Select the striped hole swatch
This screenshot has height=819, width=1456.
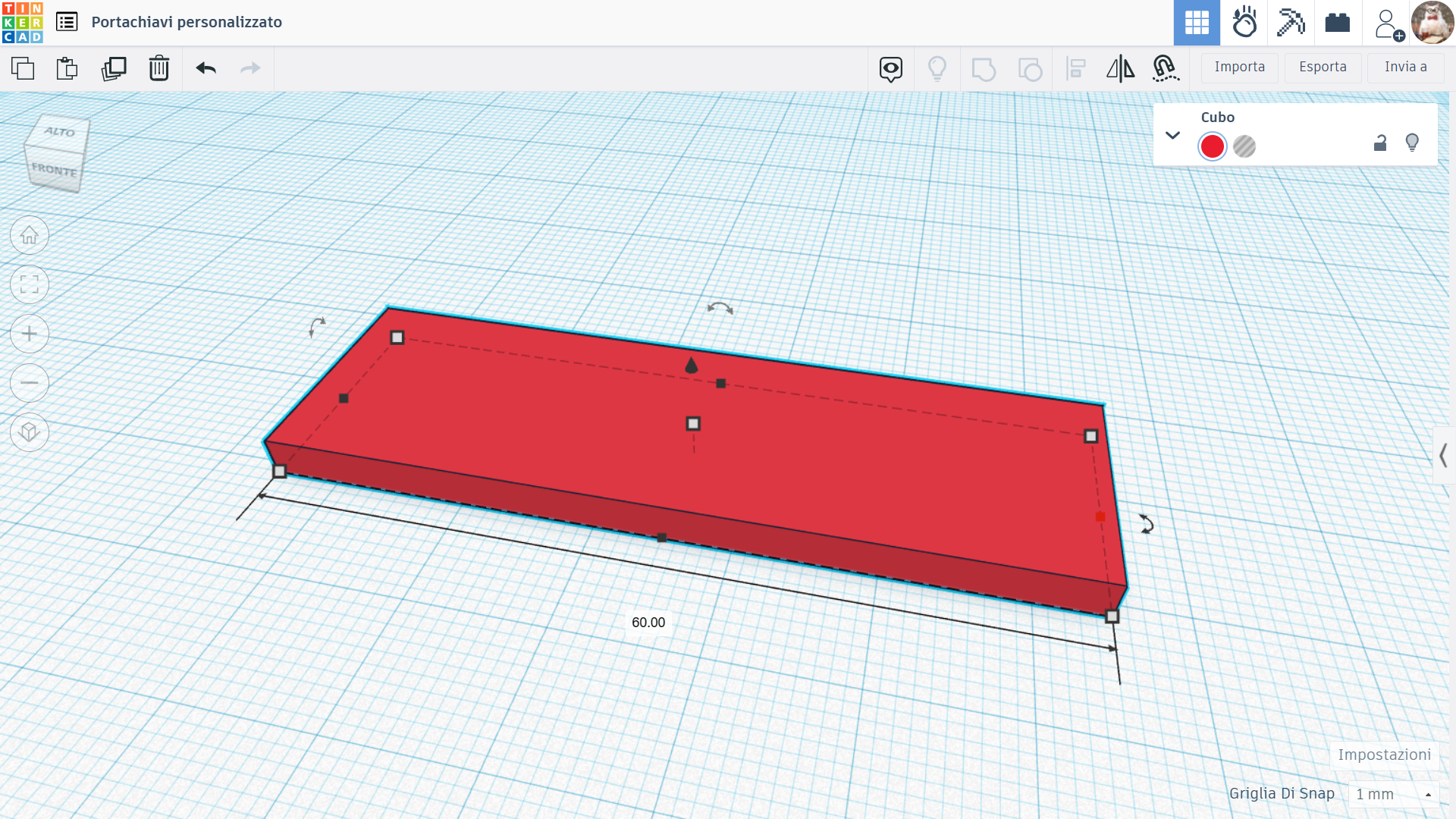tap(1244, 146)
